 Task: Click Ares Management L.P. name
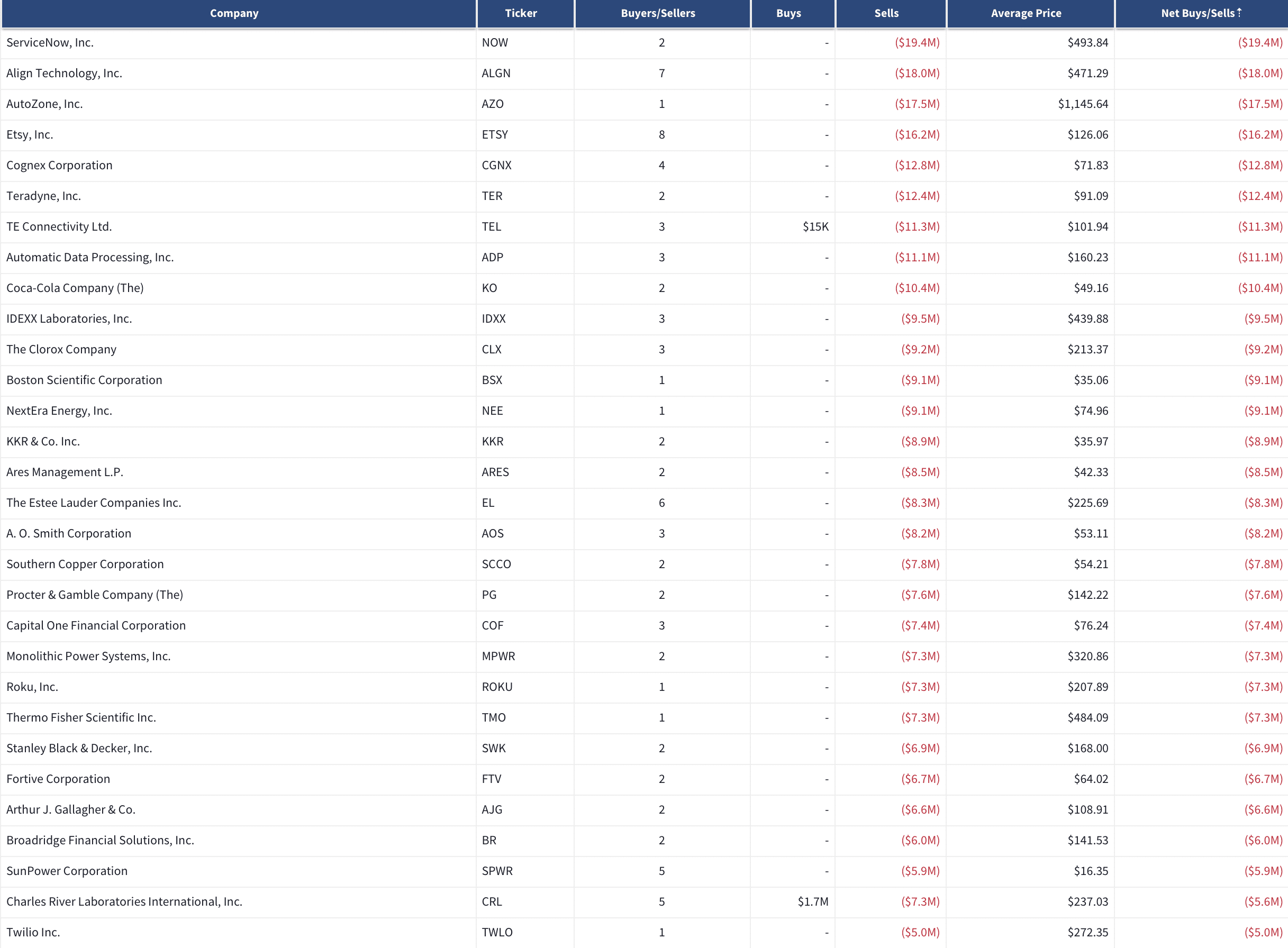65,472
